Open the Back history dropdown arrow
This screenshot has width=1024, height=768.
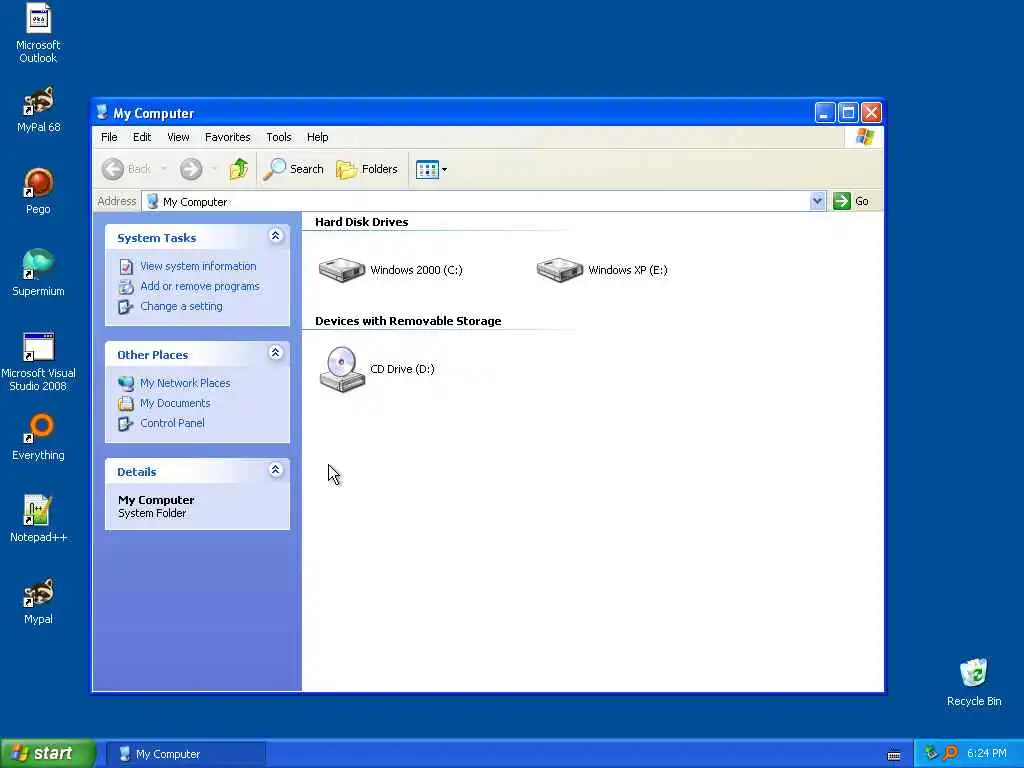(164, 169)
